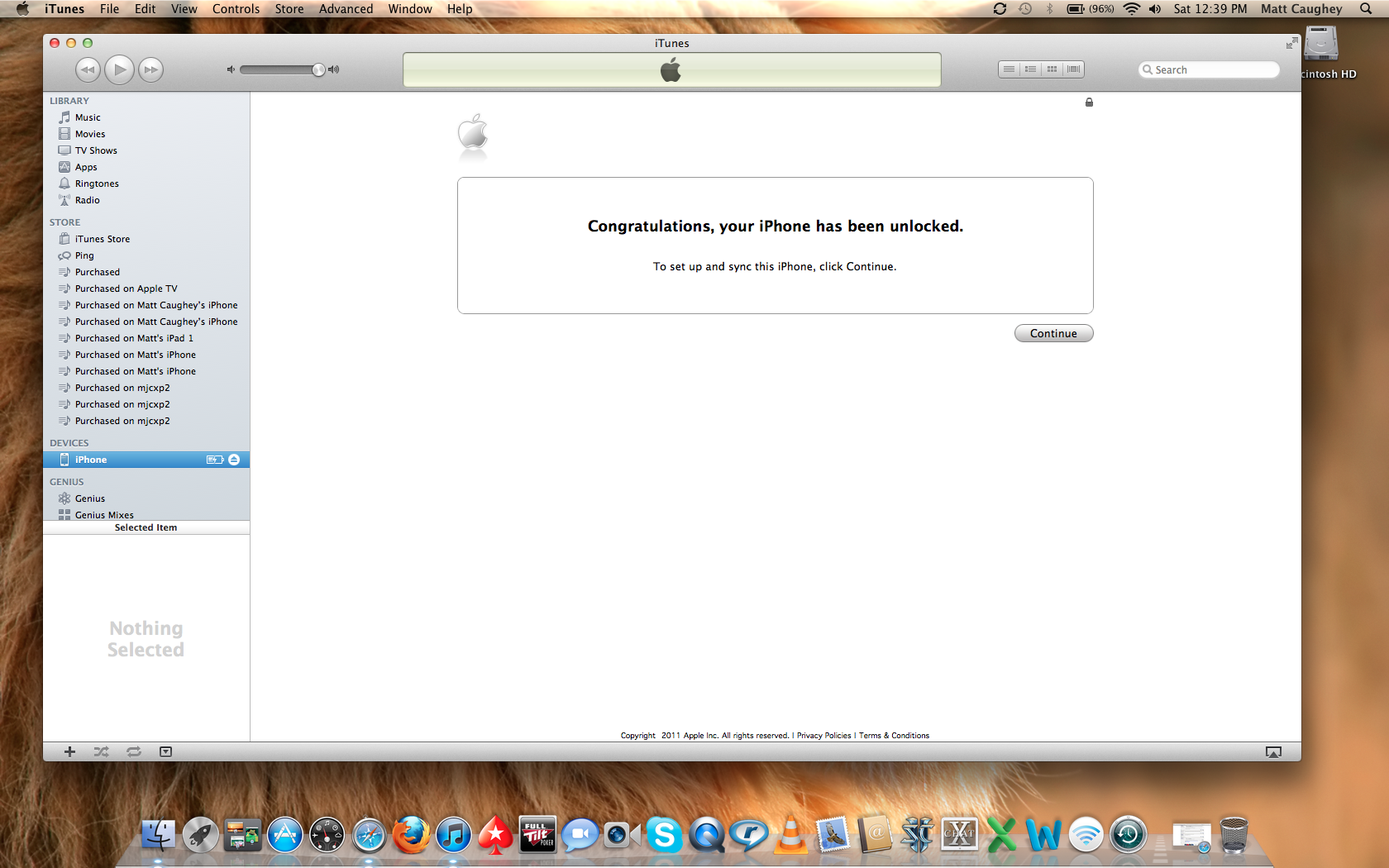Open the Edit menu
The height and width of the screenshot is (868, 1389).
146,9
